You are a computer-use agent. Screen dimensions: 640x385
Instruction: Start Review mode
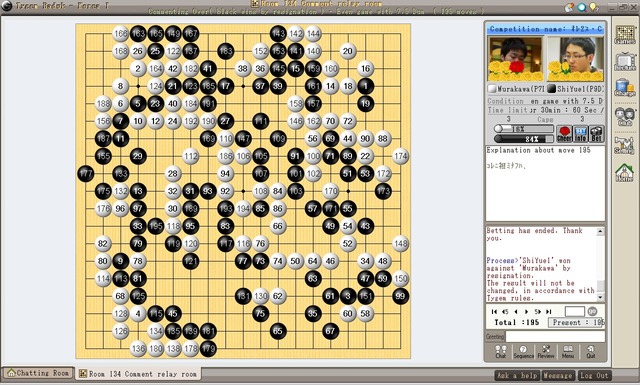546,352
